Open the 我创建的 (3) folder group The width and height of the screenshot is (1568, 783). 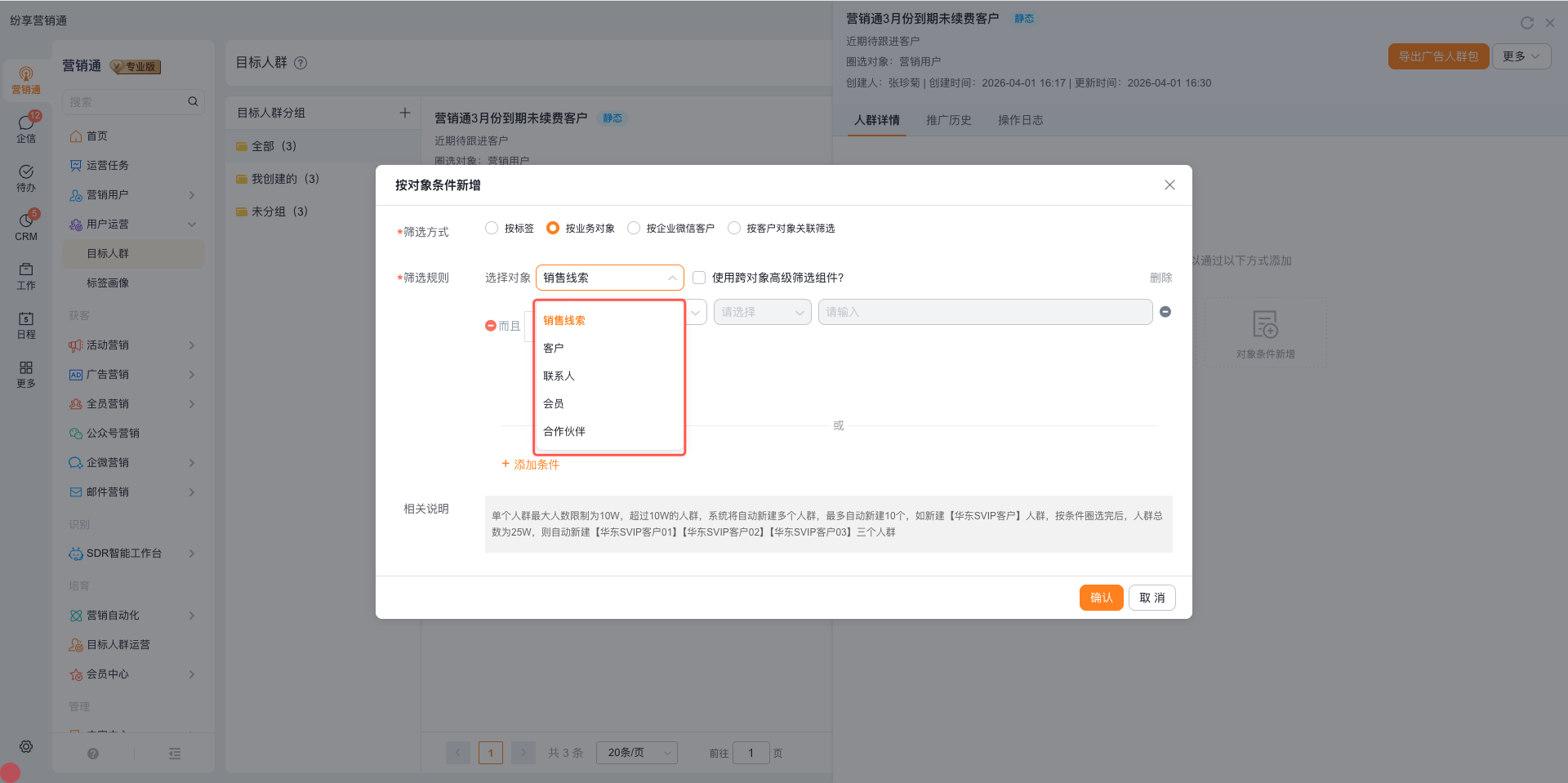point(323,179)
